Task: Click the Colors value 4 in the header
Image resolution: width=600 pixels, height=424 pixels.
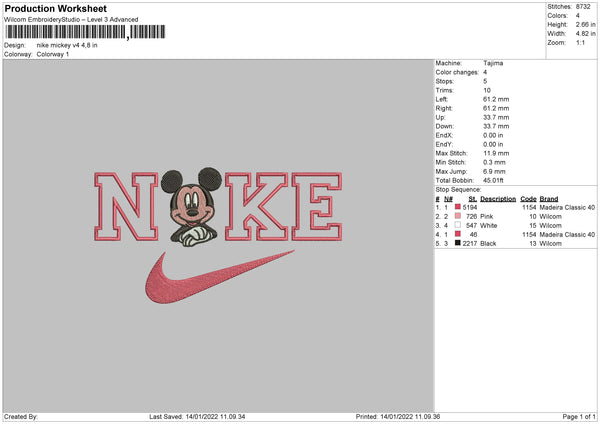Action: pos(577,16)
